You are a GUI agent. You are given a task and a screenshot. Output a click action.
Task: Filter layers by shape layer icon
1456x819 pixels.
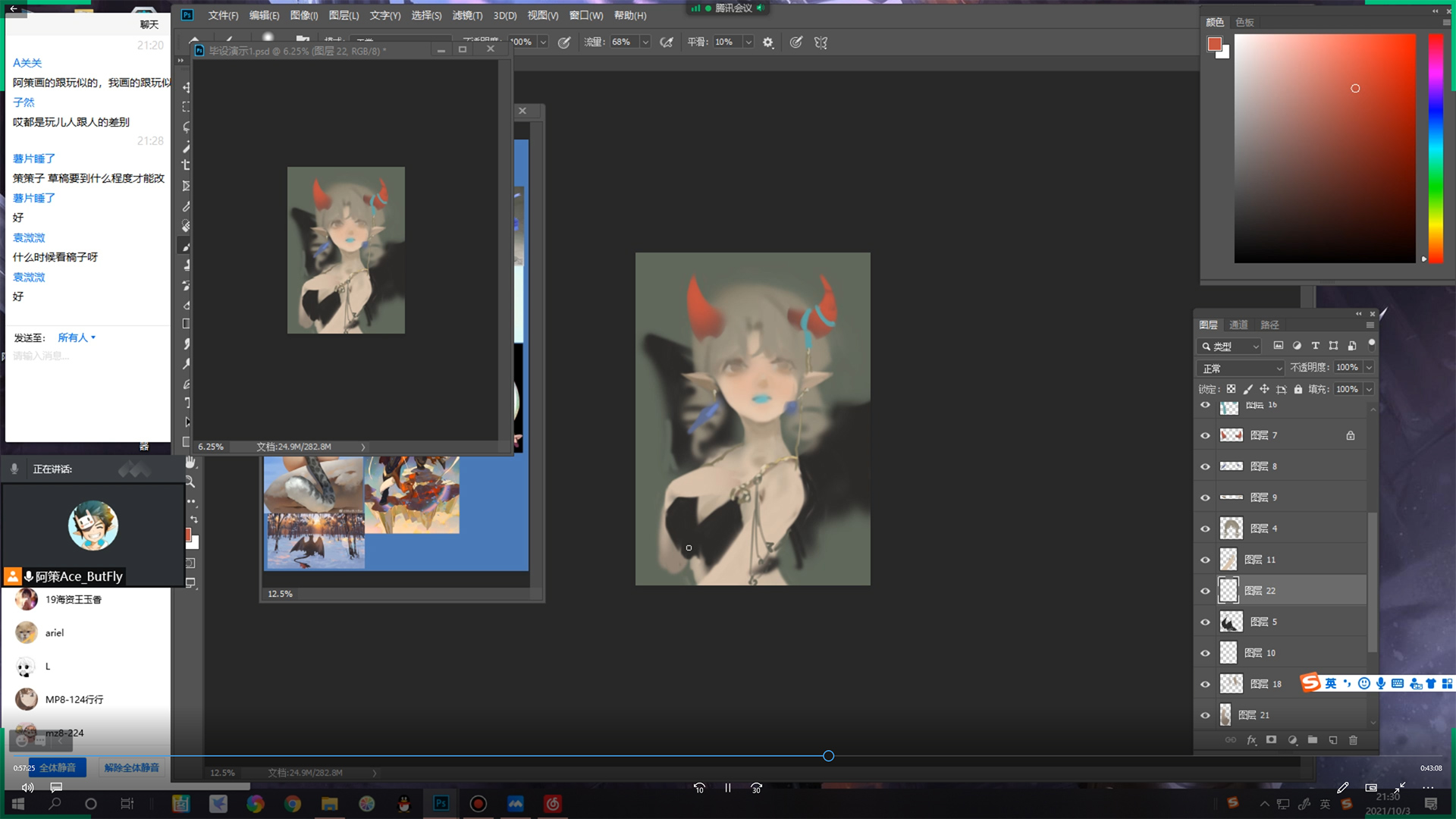[x=1334, y=346]
